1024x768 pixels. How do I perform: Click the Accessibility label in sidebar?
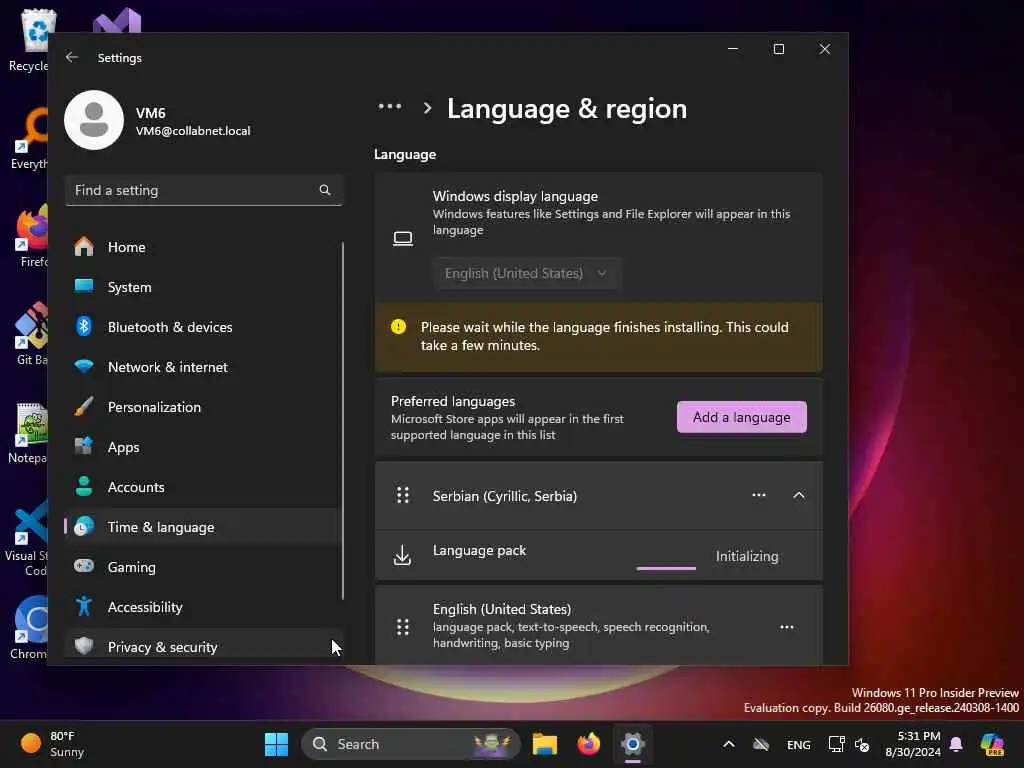[145, 607]
